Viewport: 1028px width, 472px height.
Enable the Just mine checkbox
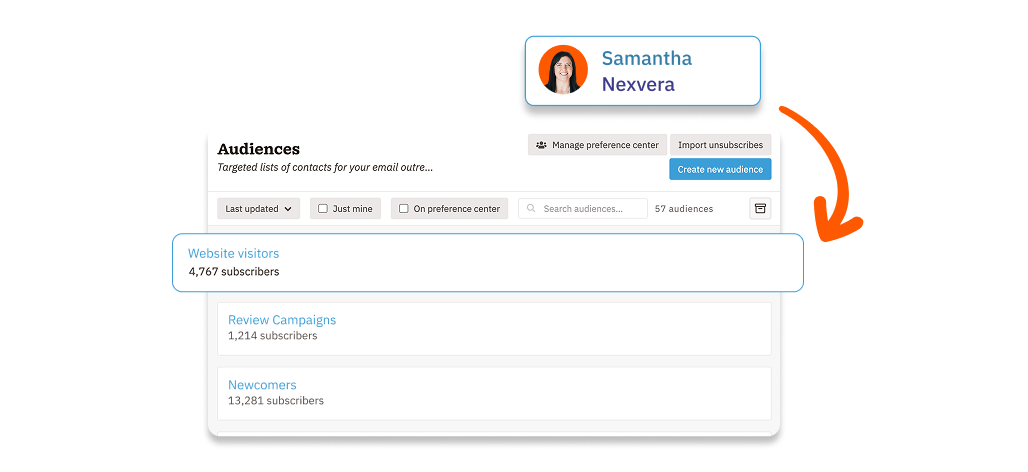click(323, 209)
